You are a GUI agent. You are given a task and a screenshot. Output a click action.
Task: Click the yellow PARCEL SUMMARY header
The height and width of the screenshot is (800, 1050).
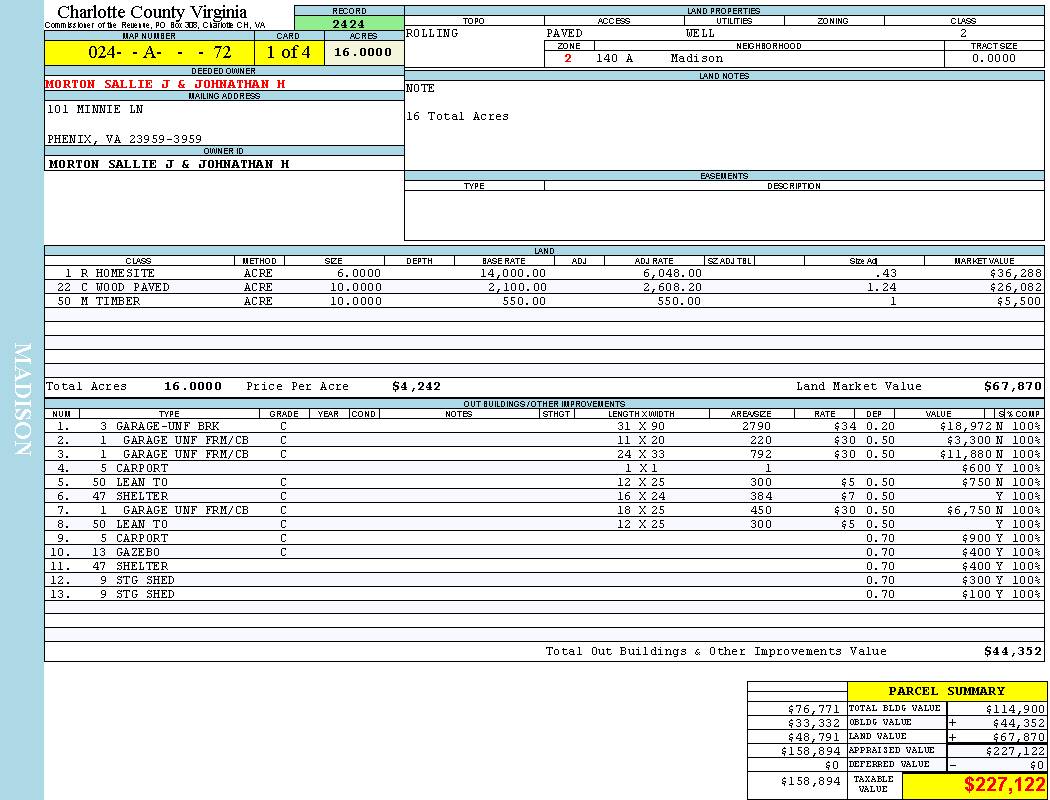coord(946,691)
